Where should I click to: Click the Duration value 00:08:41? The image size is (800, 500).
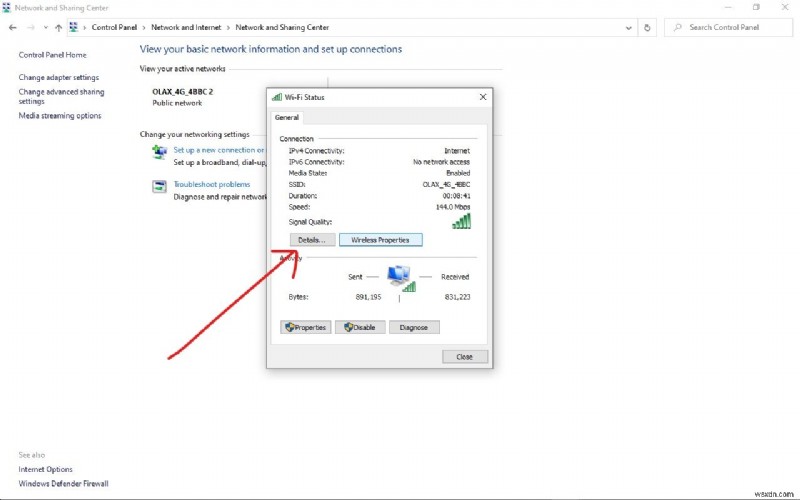457,195
